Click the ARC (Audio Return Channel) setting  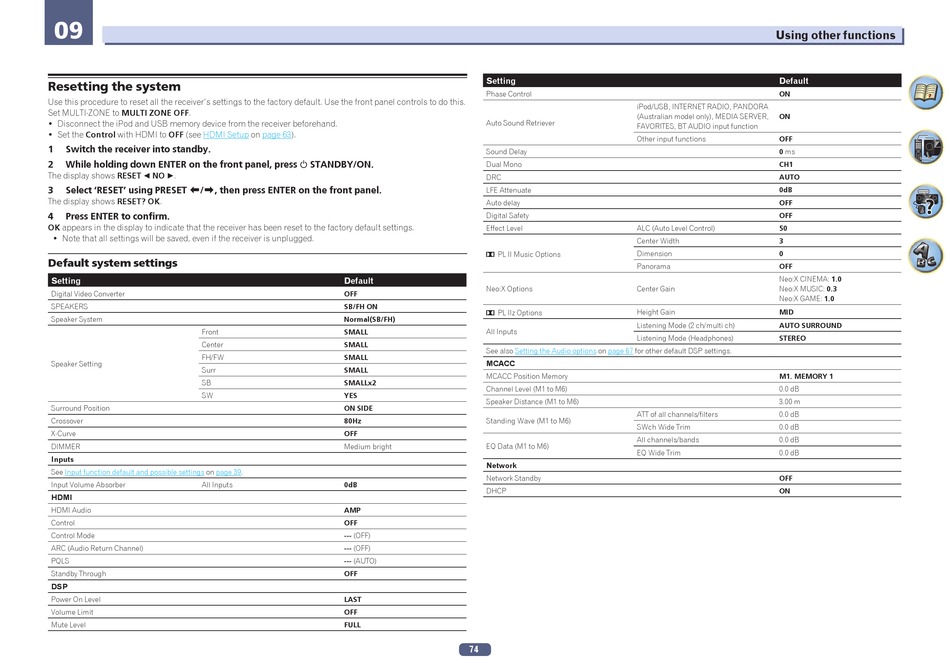click(x=97, y=548)
